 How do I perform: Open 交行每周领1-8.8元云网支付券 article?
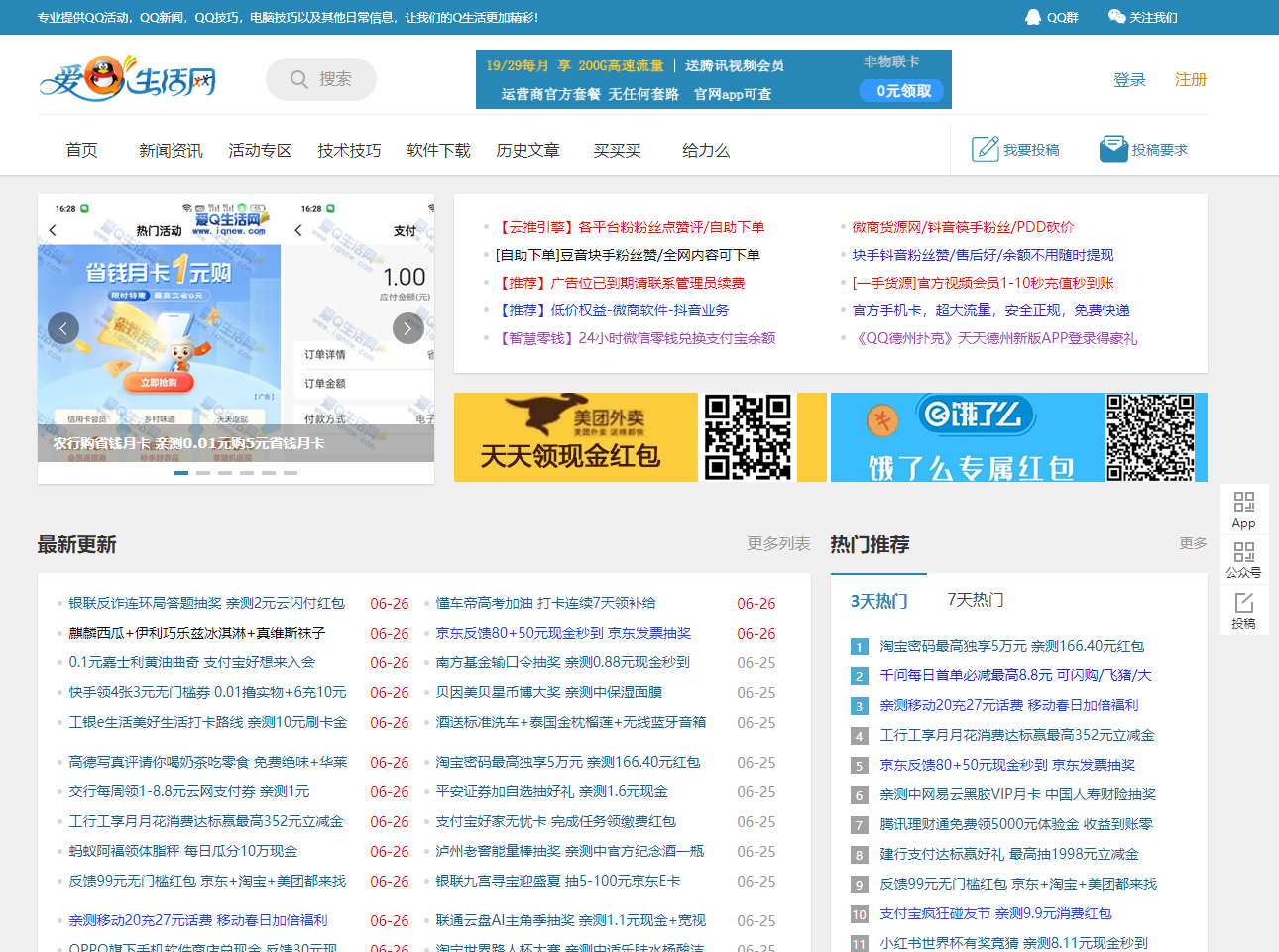(x=189, y=791)
